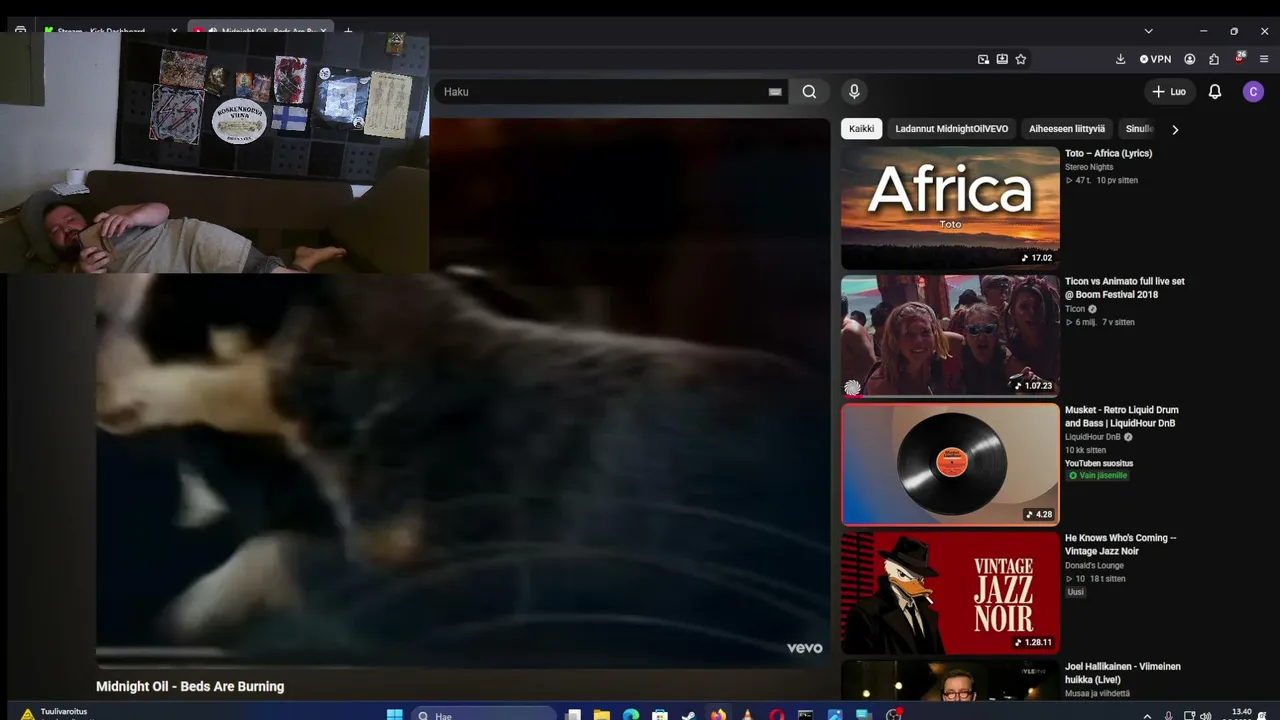Open the extensions puzzle piece icon

coord(1214,59)
